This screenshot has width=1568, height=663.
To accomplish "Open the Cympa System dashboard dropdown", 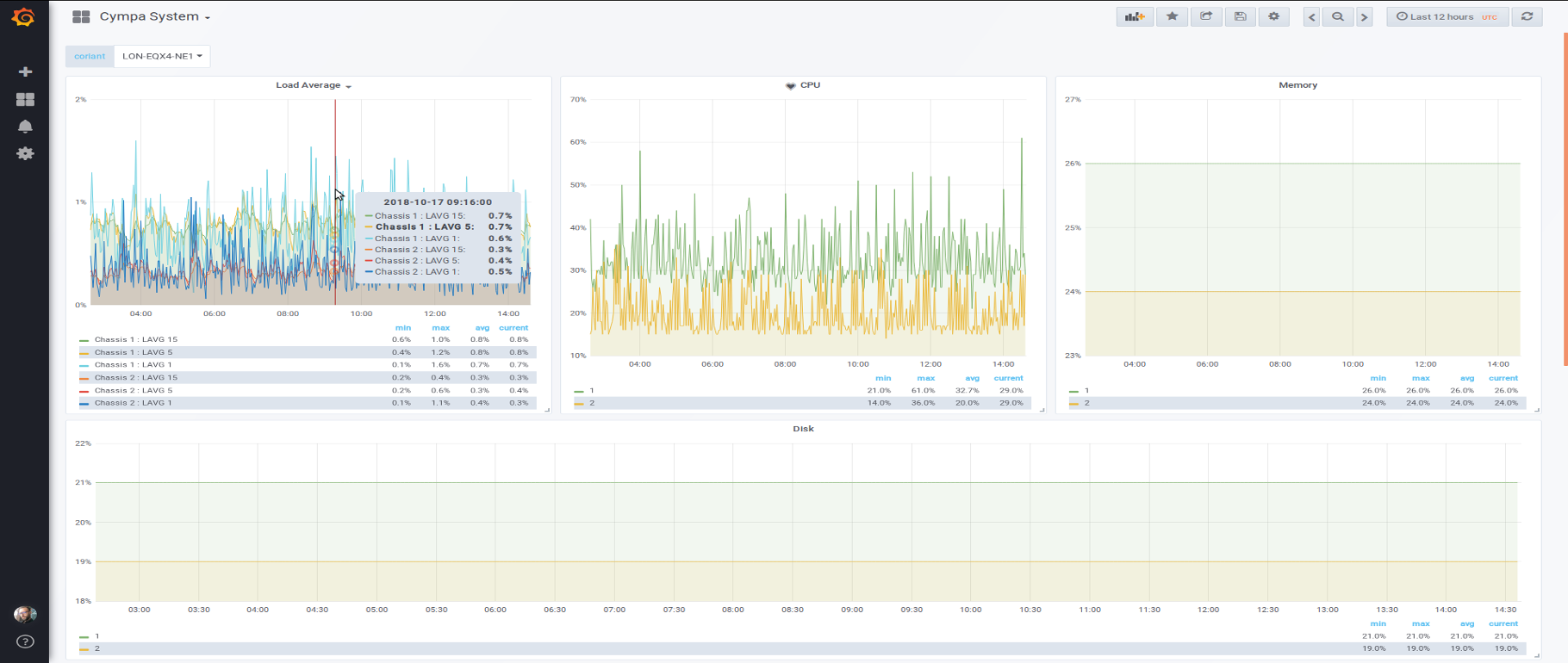I will pyautogui.click(x=155, y=16).
